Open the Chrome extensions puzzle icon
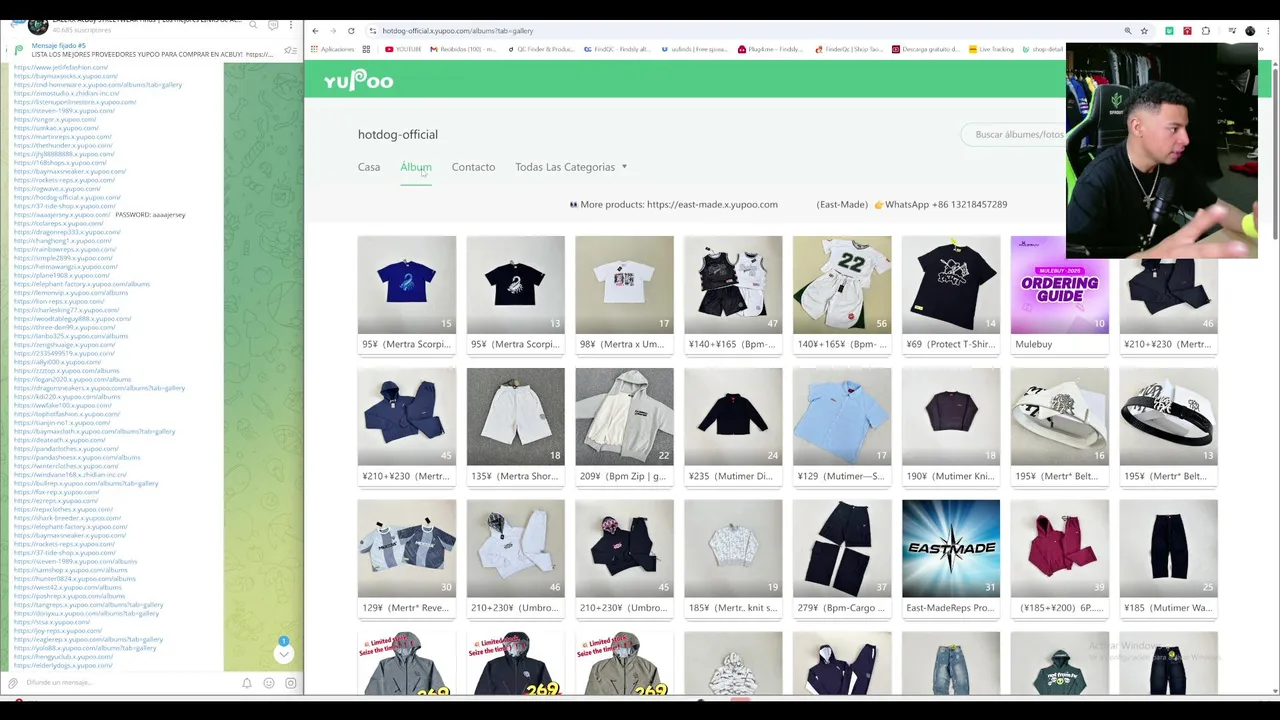Viewport: 1280px width, 720px height. click(x=1205, y=31)
